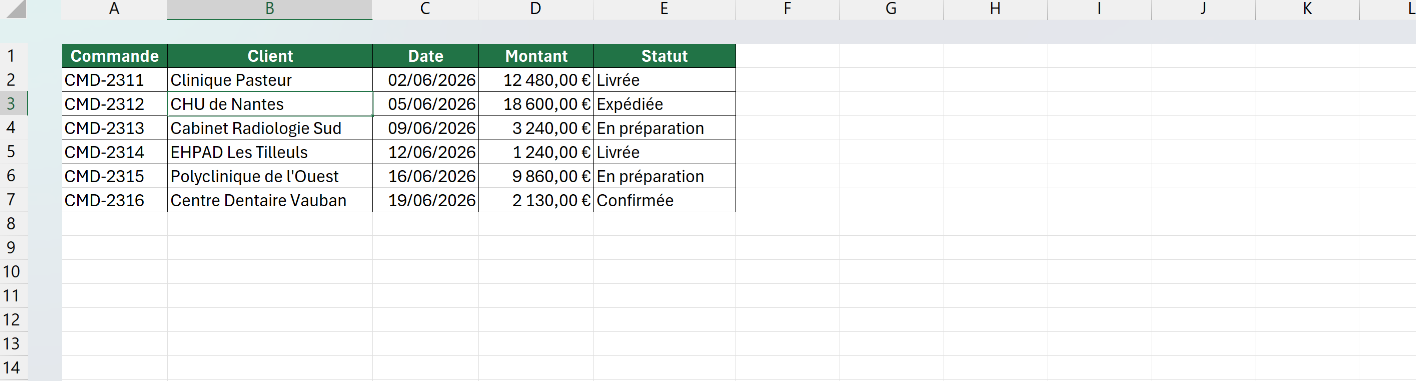Screen dimensions: 1416x381
Task: Click the Client header cell
Action: pos(270,56)
